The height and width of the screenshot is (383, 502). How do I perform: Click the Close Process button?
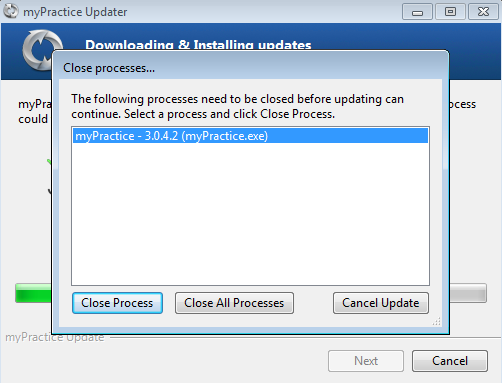point(117,303)
